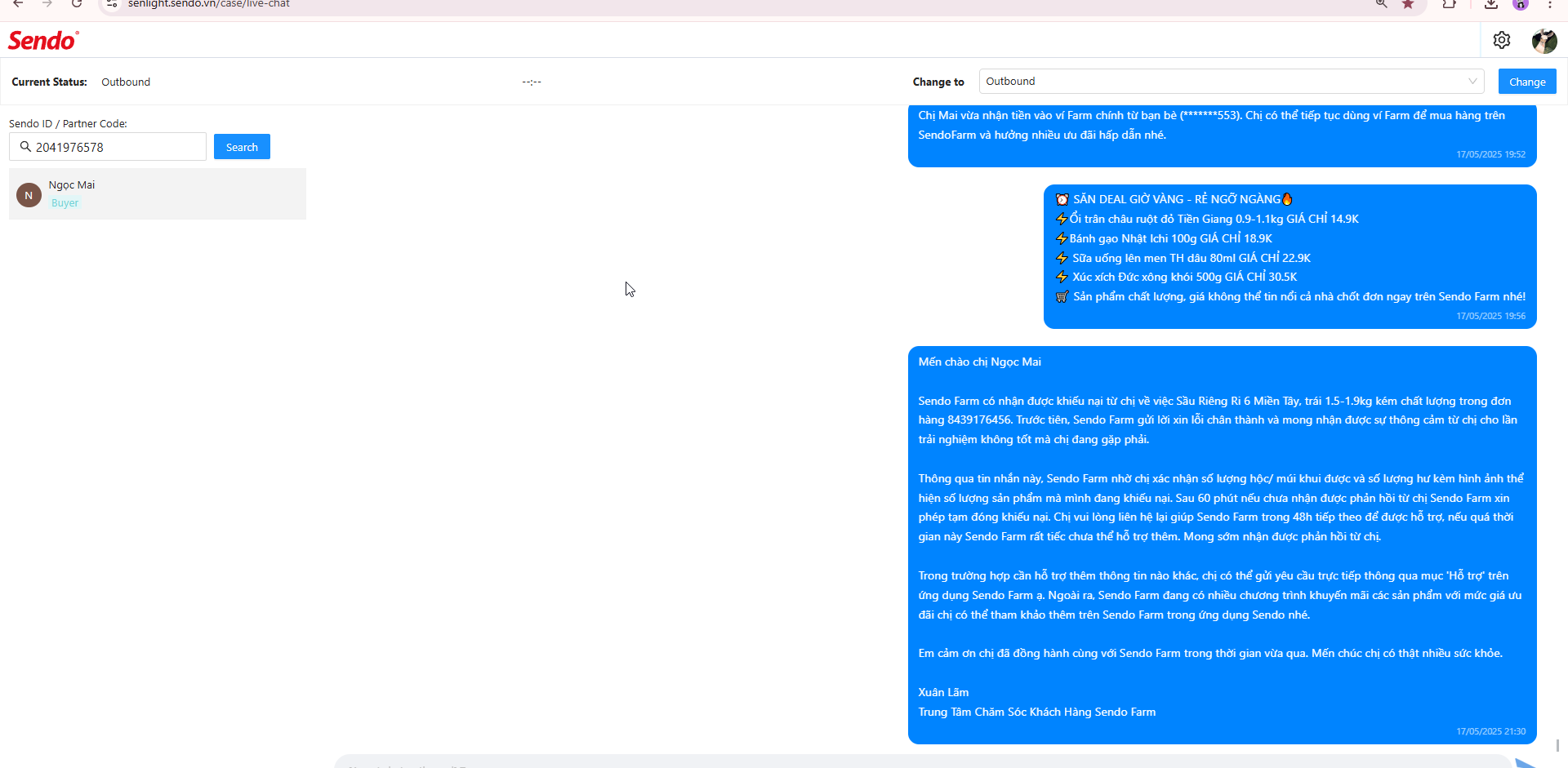The height and width of the screenshot is (768, 1568).
Task: Select the Ngọc Mai conversation row
Action: (x=158, y=194)
